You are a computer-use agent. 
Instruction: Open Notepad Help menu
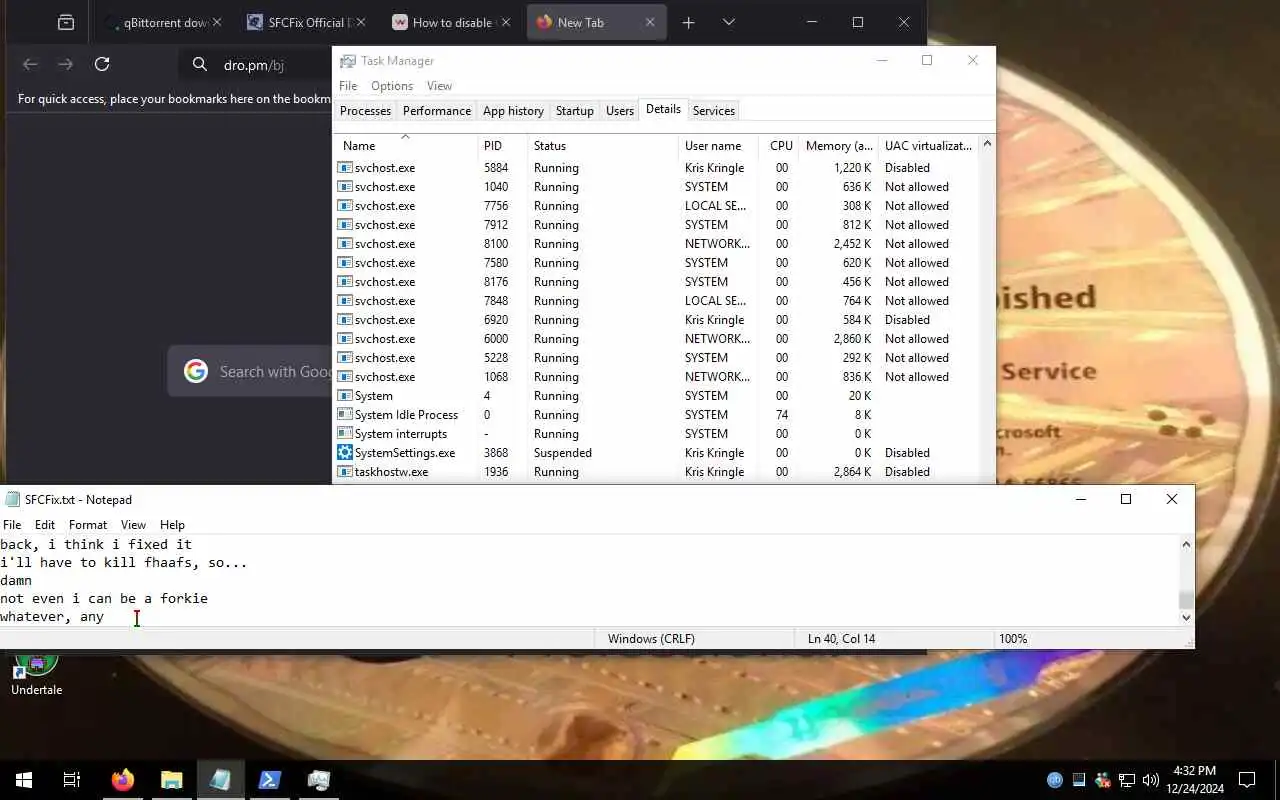pos(172,524)
